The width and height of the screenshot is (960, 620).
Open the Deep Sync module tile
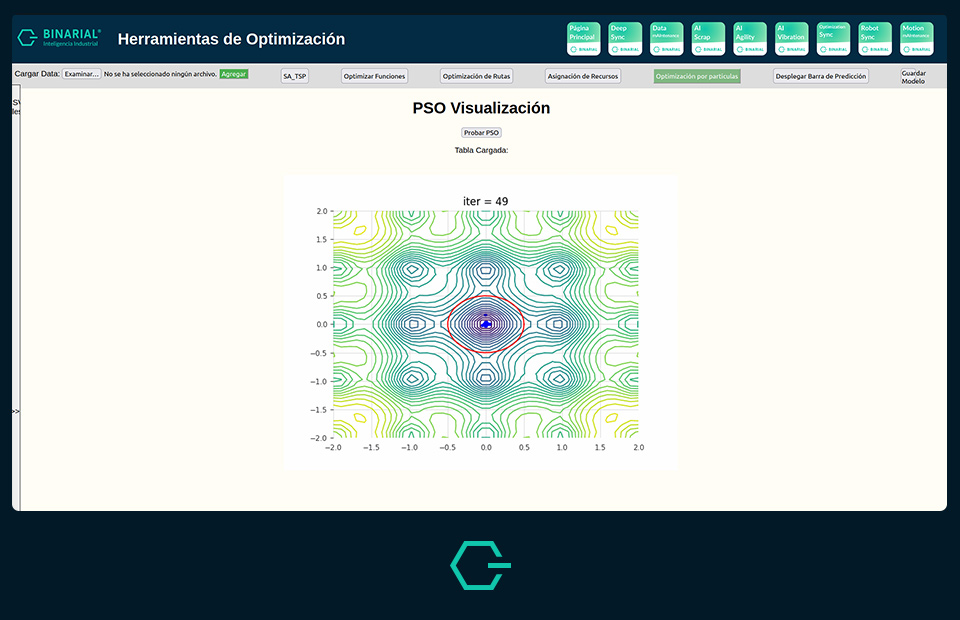coord(625,38)
